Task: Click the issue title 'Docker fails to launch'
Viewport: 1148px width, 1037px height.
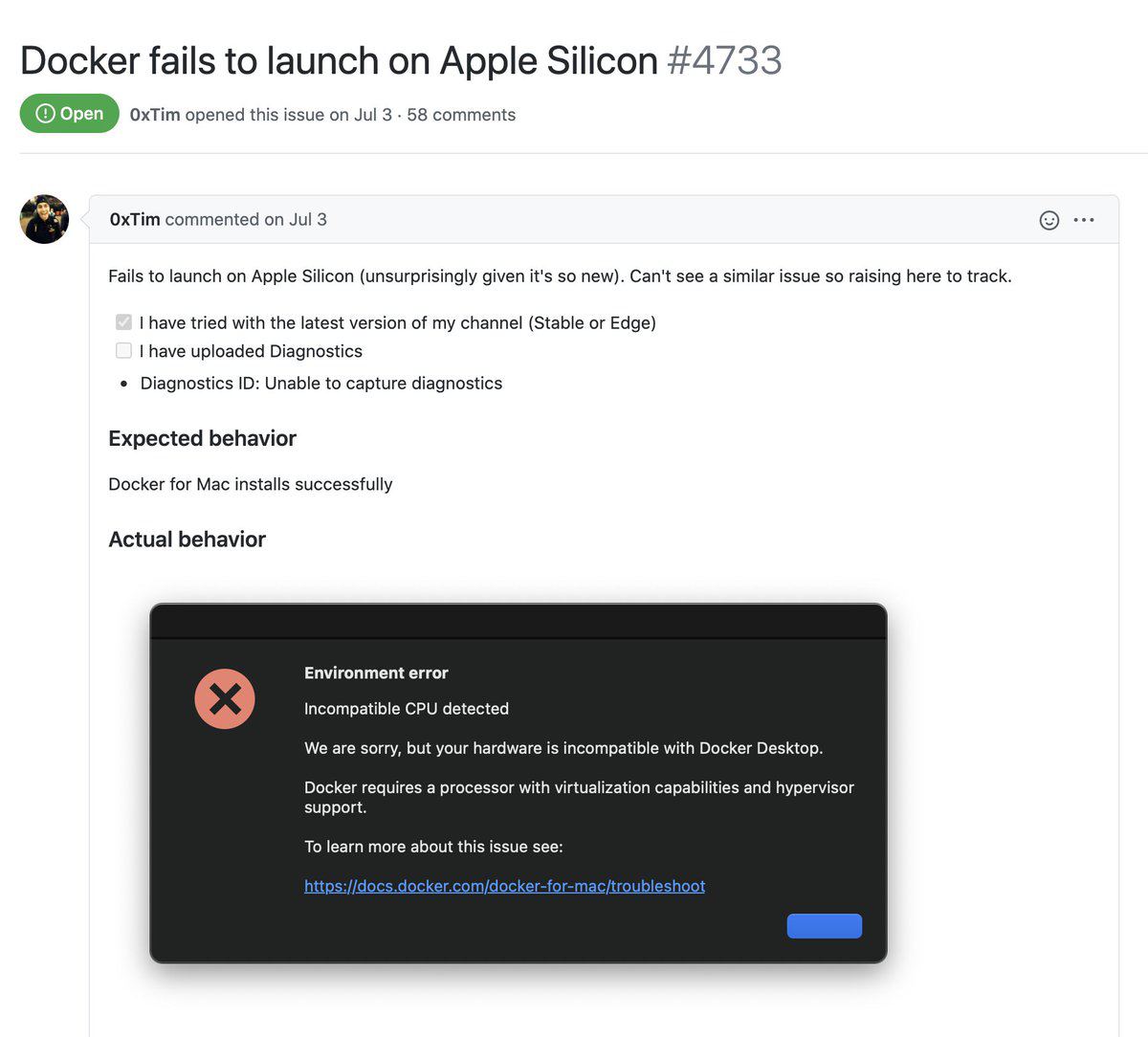Action: 339,61
